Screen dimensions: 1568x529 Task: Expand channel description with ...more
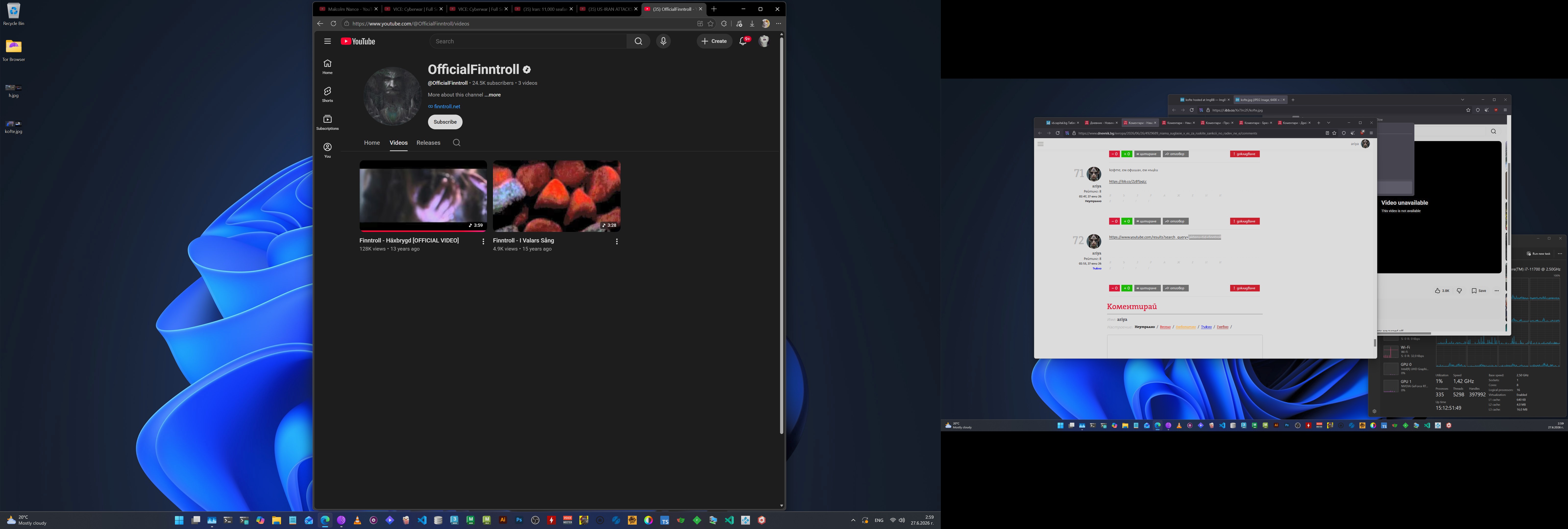[x=492, y=95]
